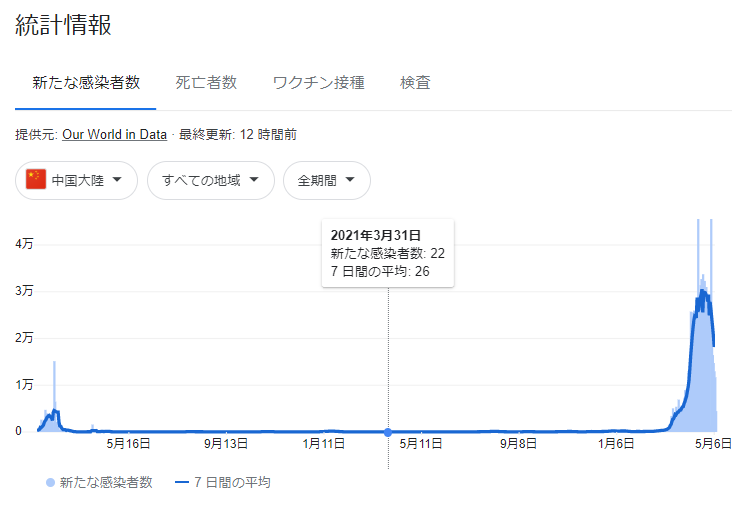This screenshot has height=505, width=753.
Task: Open the 検査 tab
Action: [415, 83]
